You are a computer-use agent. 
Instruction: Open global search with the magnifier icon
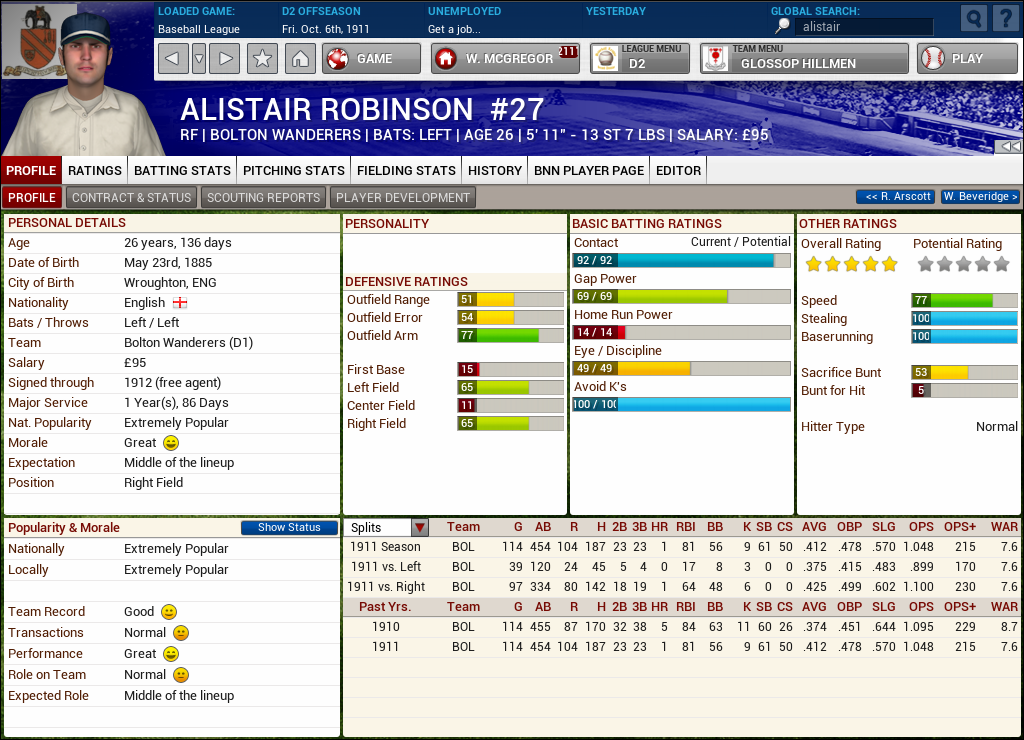tap(972, 18)
